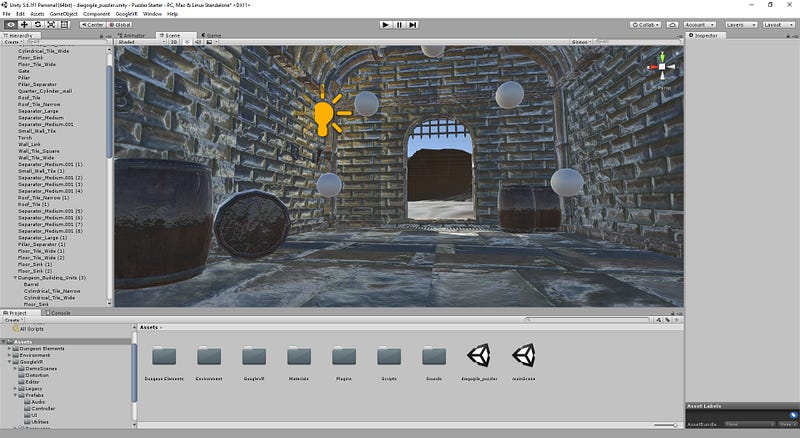Viewport: 800px width, 438px height.
Task: Select the Scale tool
Action: click(51, 24)
